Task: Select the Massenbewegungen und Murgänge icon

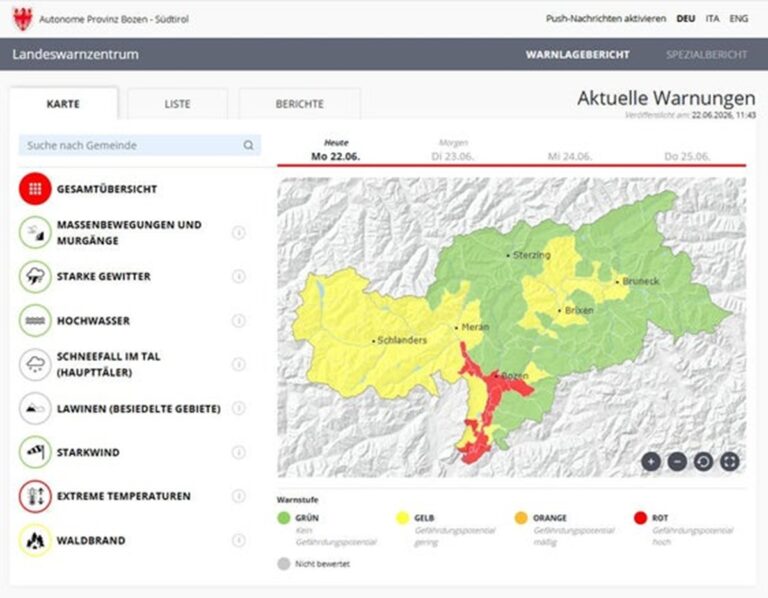Action: click(35, 233)
